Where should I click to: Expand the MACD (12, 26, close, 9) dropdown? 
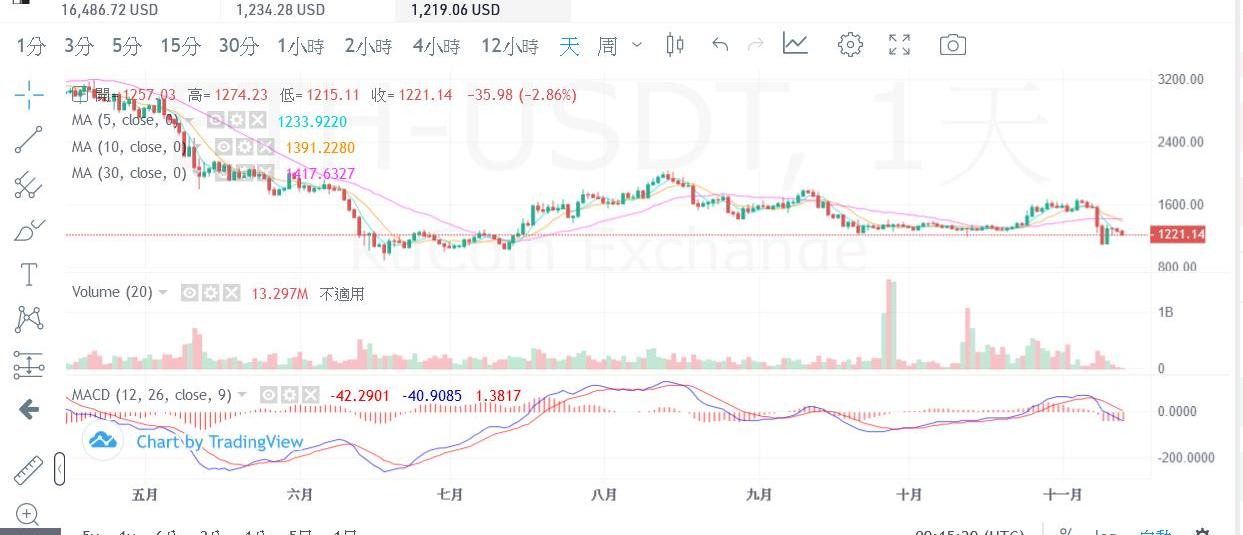pyautogui.click(x=241, y=395)
